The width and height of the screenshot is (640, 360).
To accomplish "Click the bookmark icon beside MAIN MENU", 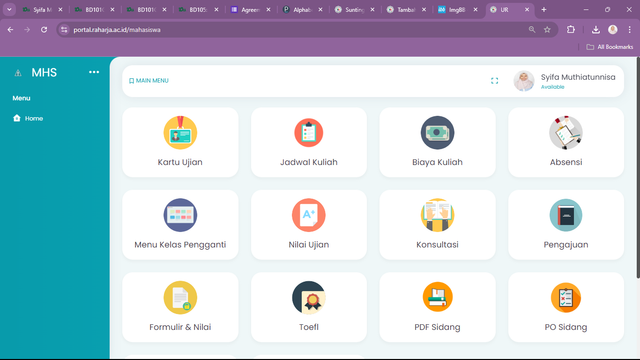I will pyautogui.click(x=131, y=81).
